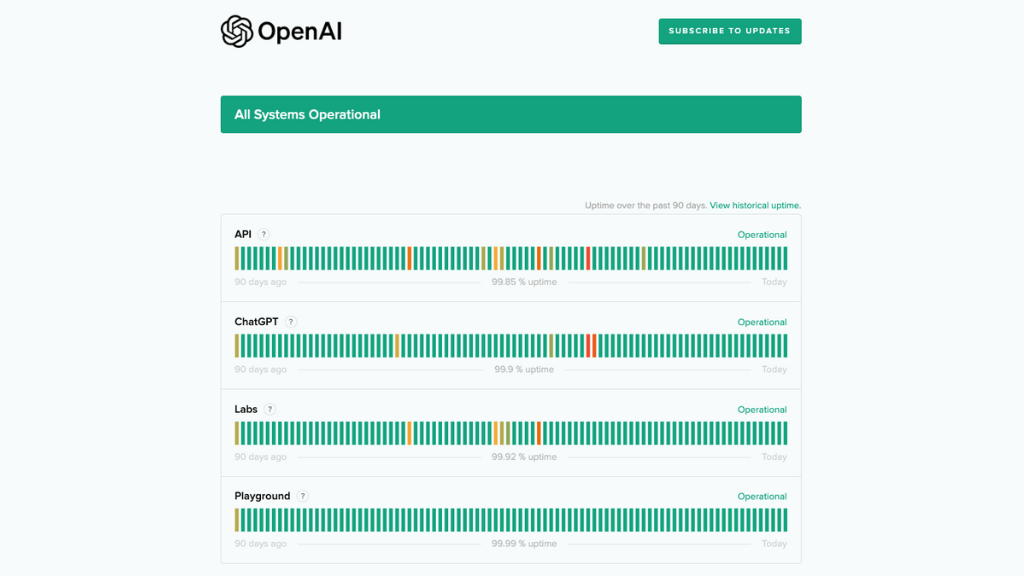
Task: Click the first yellow bar in API uptime
Action: pos(237,258)
